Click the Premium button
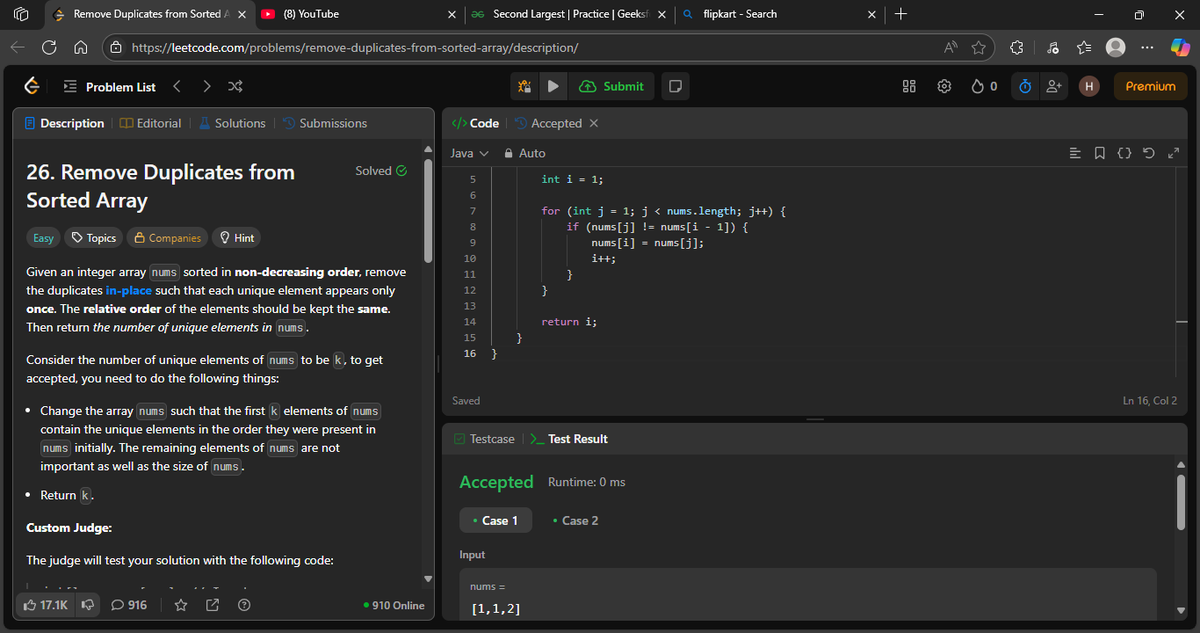Viewport: 1200px width, 633px height. [x=1150, y=87]
